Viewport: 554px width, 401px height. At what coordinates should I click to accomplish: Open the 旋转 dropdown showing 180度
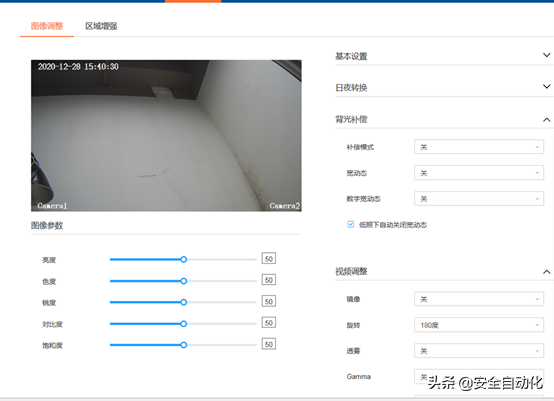point(479,325)
